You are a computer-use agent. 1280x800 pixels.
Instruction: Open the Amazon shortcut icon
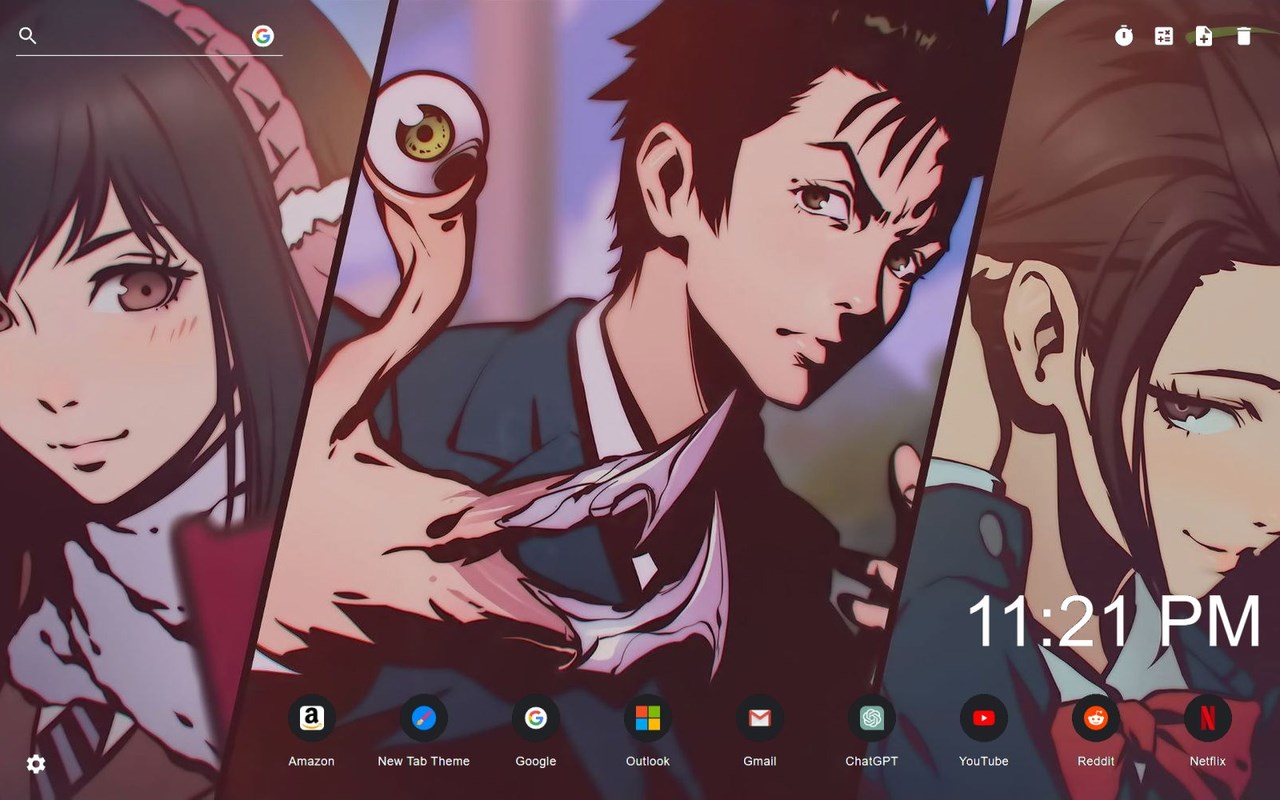pos(312,718)
